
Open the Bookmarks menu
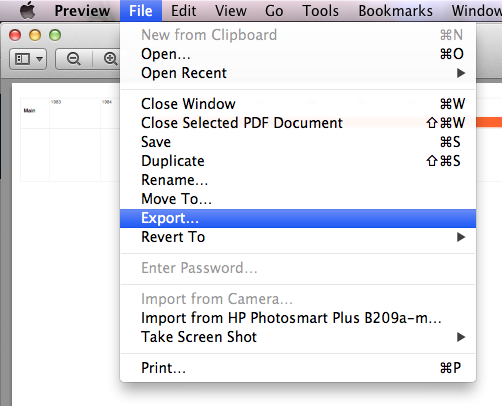[x=395, y=11]
